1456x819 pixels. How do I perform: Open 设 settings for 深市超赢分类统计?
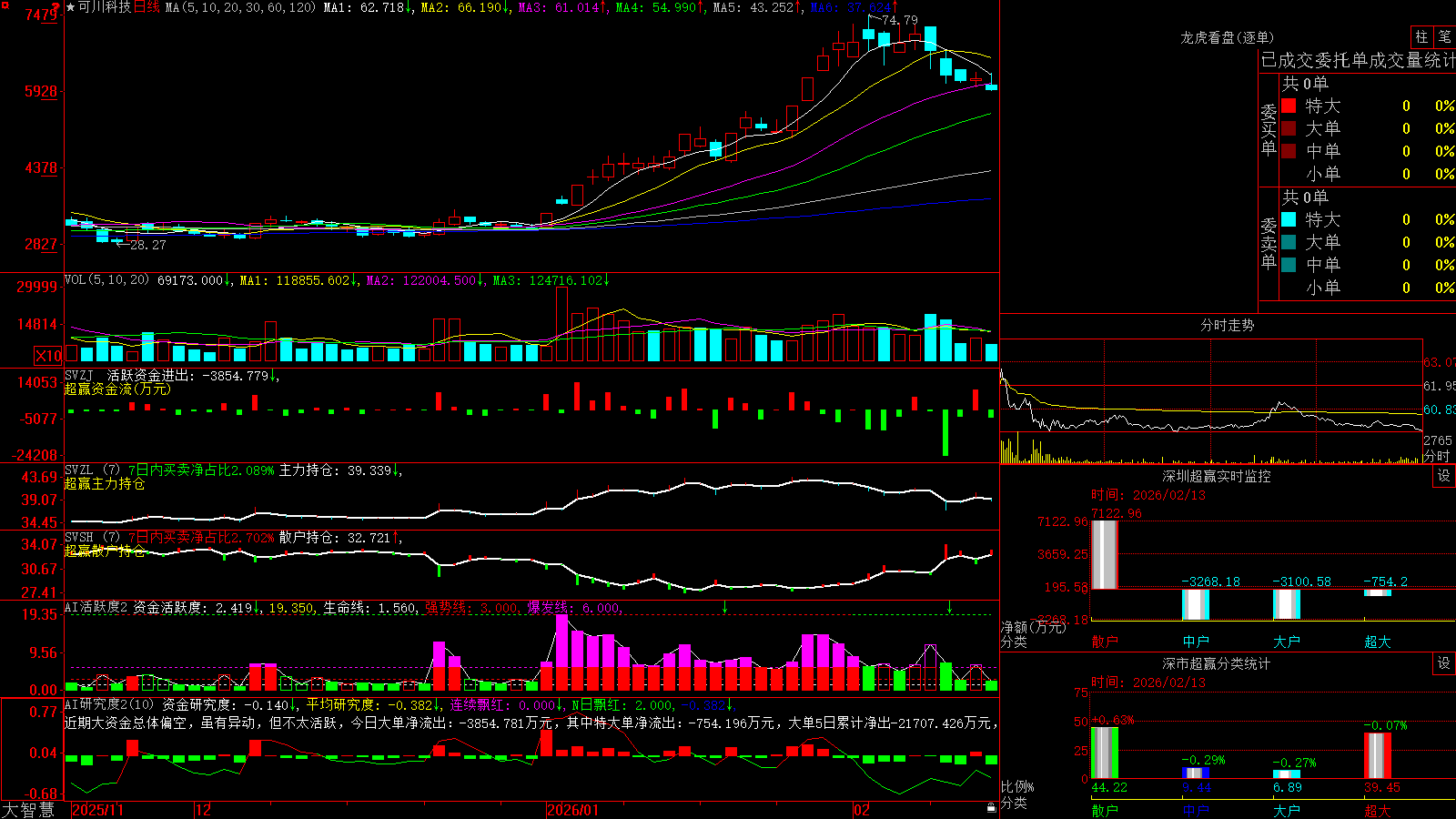click(1444, 663)
